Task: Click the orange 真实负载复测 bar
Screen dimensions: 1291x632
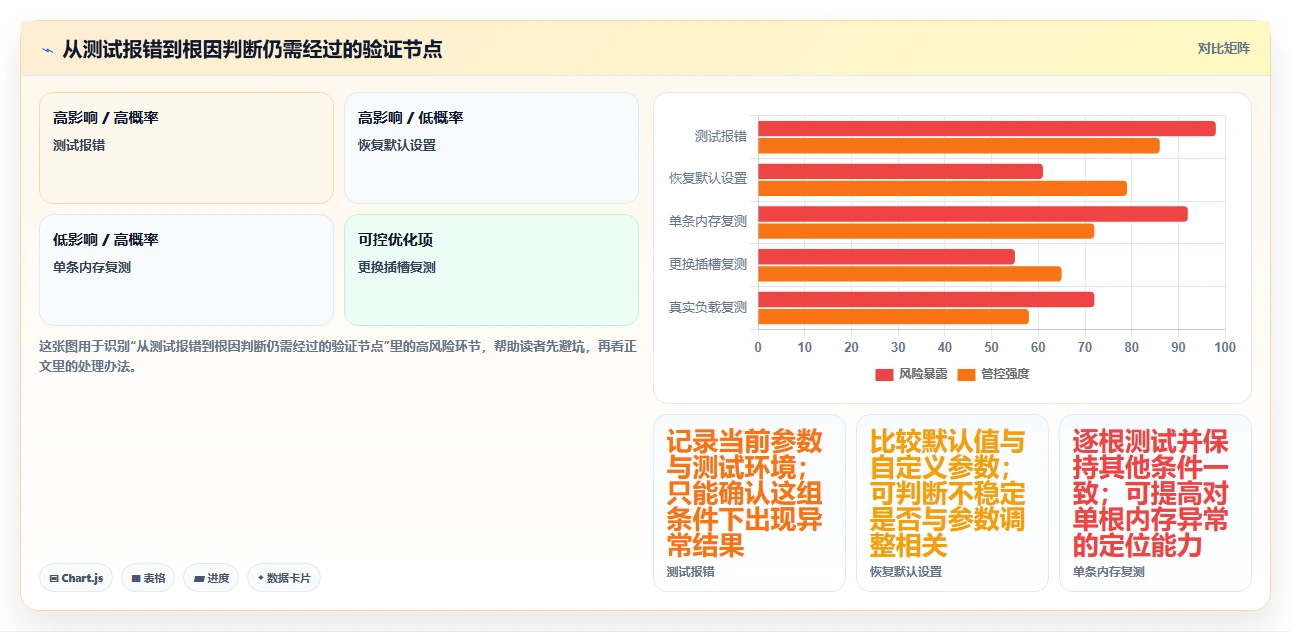Action: (x=893, y=316)
